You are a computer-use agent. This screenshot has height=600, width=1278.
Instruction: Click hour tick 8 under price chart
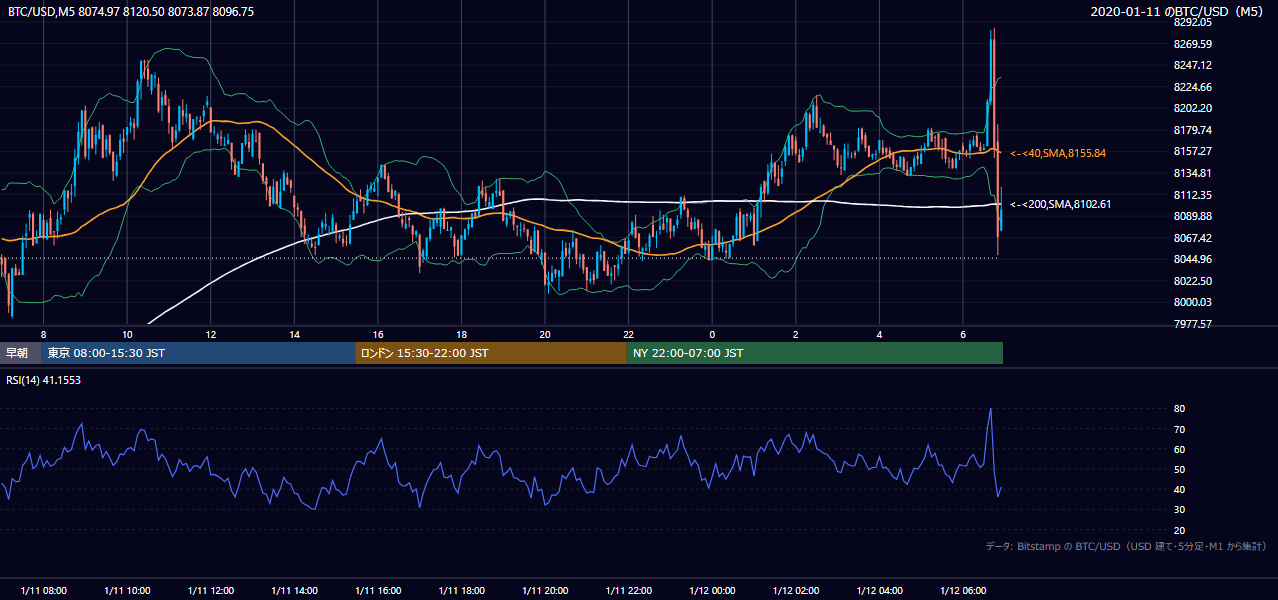(43, 334)
